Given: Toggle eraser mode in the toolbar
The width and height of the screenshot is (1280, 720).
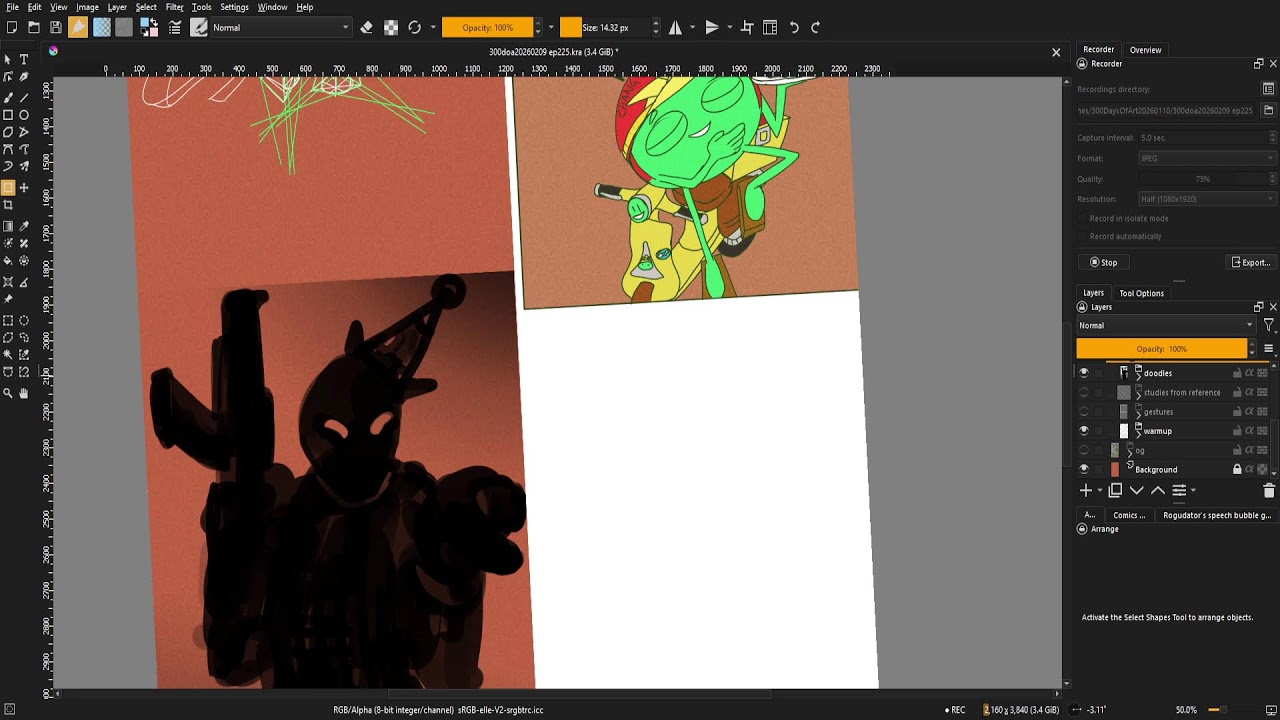Looking at the screenshot, I should (366, 28).
